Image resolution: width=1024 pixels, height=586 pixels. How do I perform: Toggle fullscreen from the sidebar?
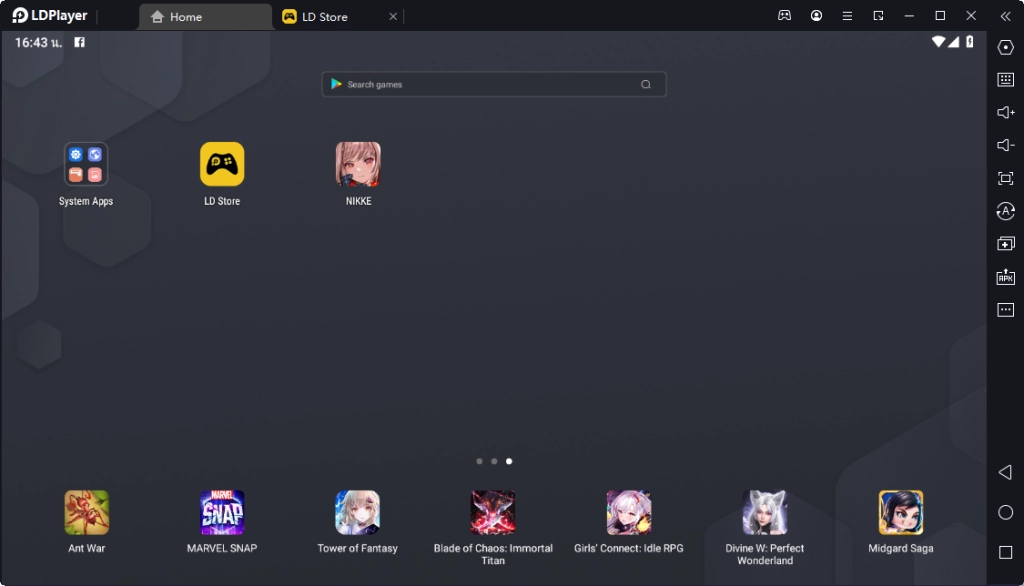click(1006, 178)
